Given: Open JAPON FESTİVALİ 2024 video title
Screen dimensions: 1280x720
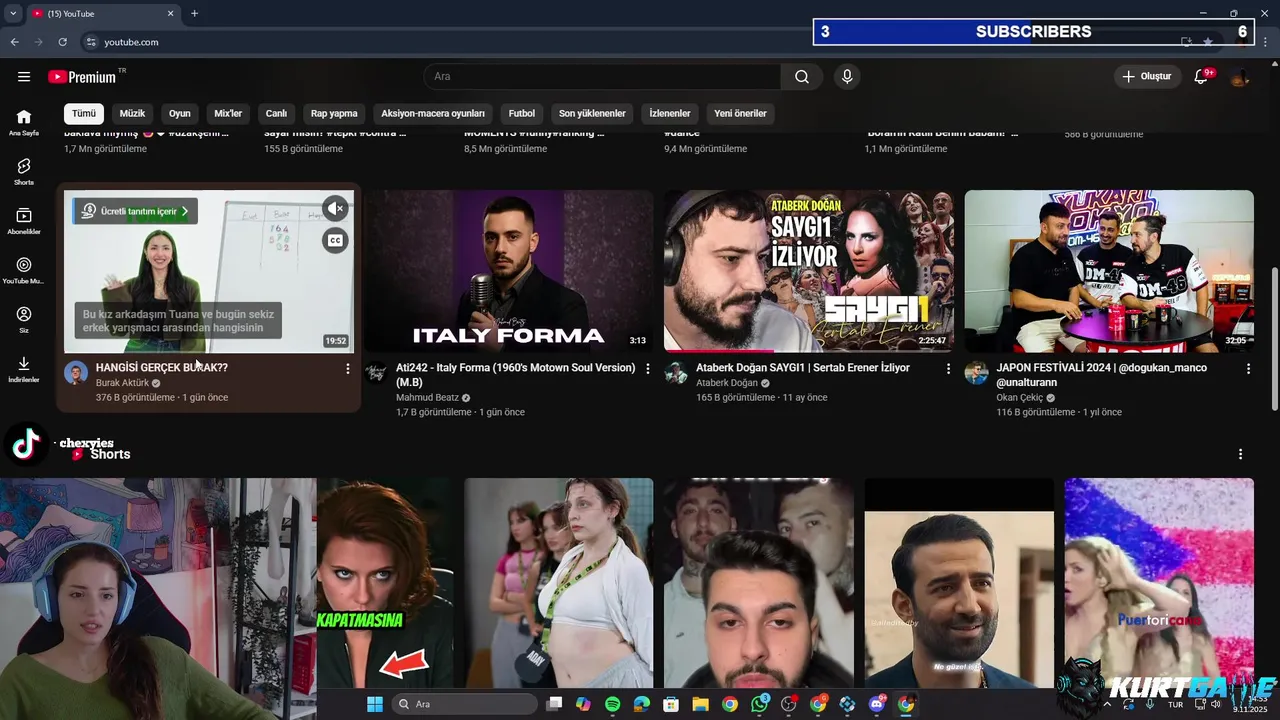Looking at the screenshot, I should click(x=1102, y=374).
